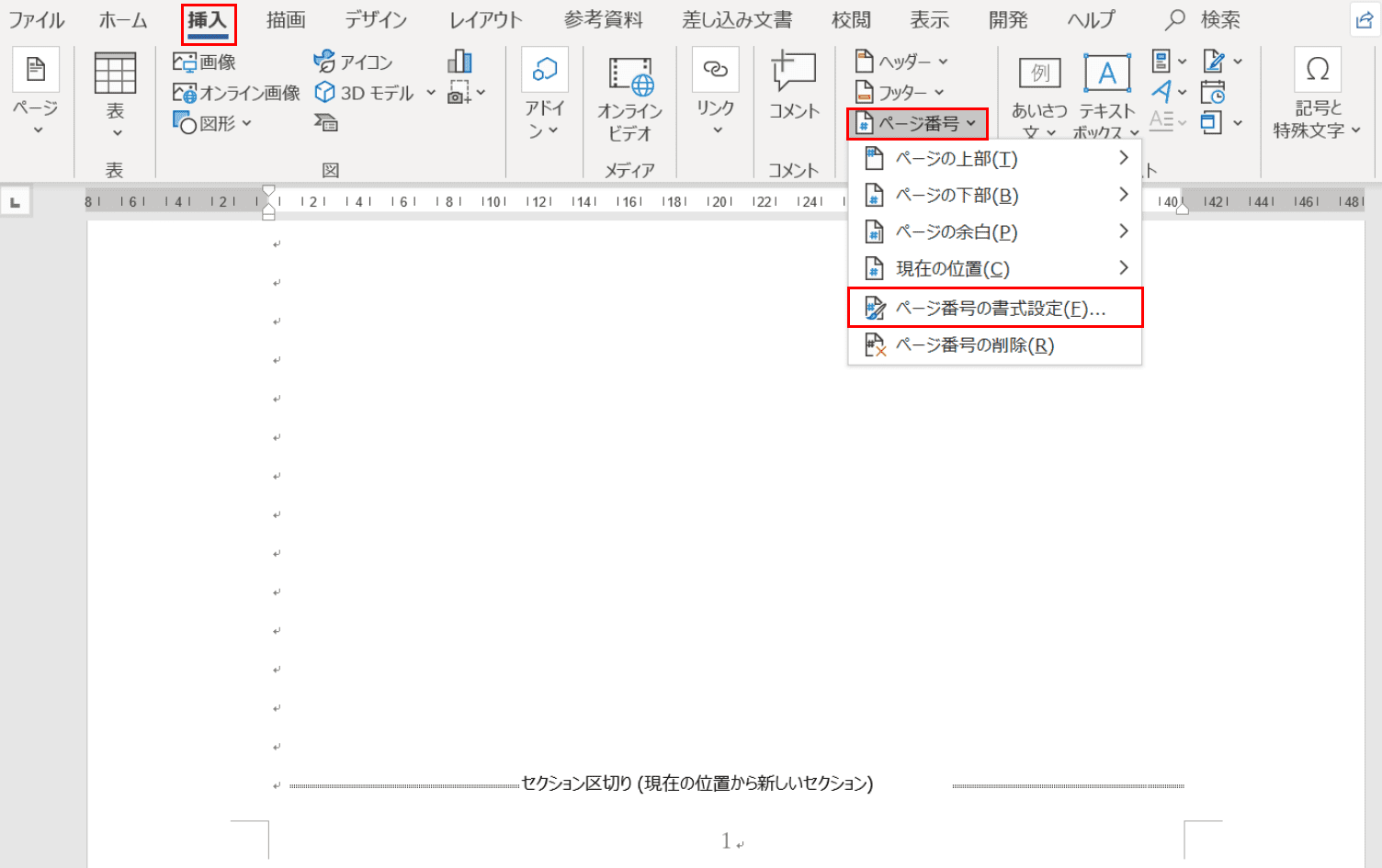
Task: Click the セクション区切り section break line
Action: pyautogui.click(x=736, y=783)
